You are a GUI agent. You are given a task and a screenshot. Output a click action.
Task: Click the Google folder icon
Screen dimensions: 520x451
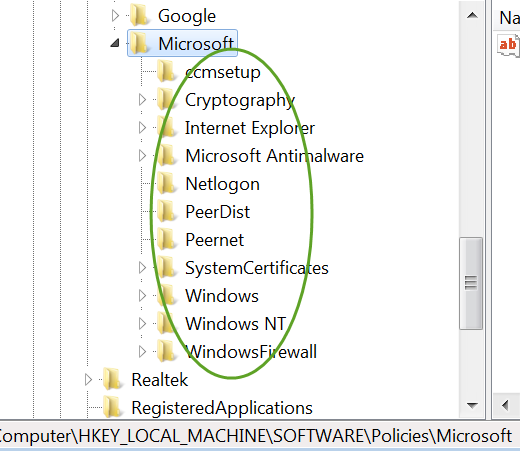pos(139,15)
